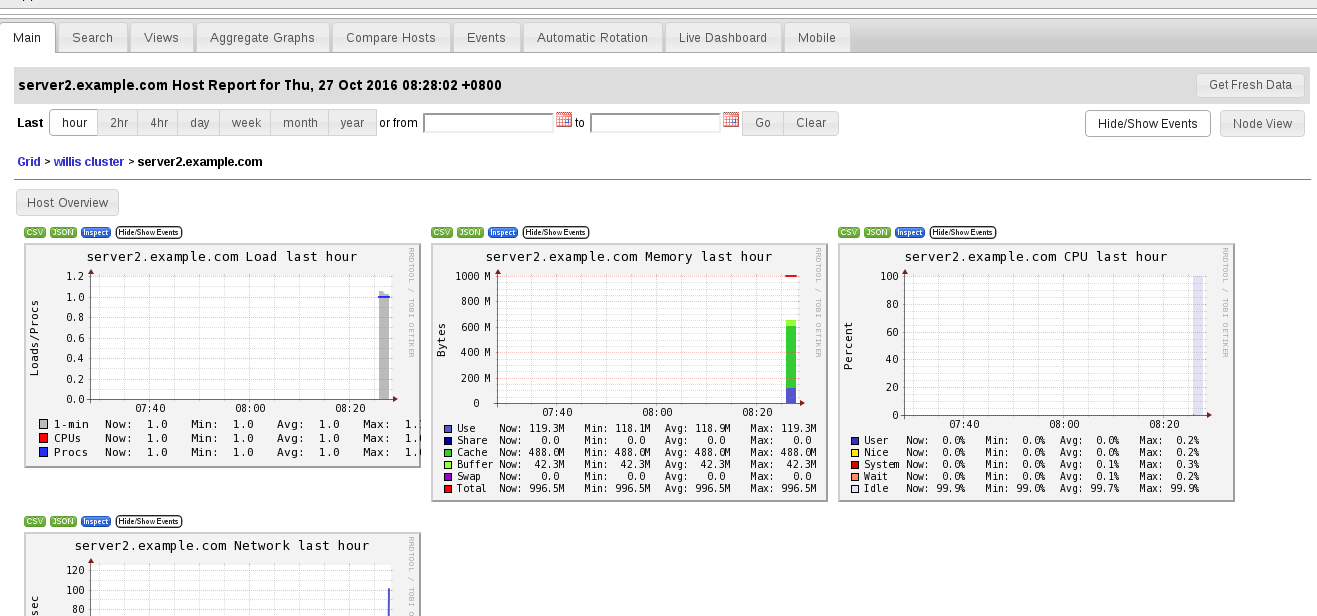1317x616 pixels.
Task: Download CSV for the Network graph
Action: point(35,521)
